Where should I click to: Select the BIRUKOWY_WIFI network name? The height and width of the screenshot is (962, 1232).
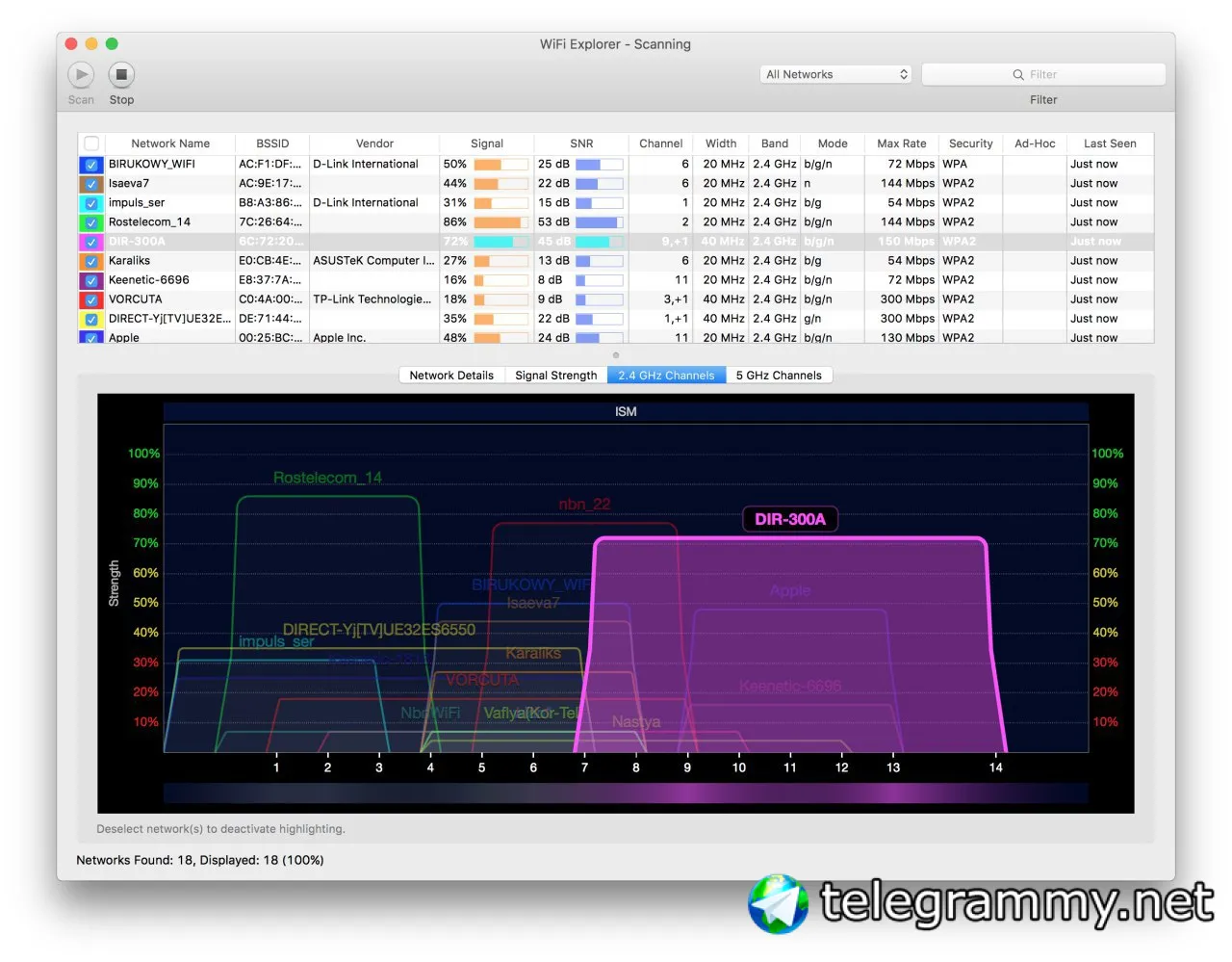[x=152, y=165]
